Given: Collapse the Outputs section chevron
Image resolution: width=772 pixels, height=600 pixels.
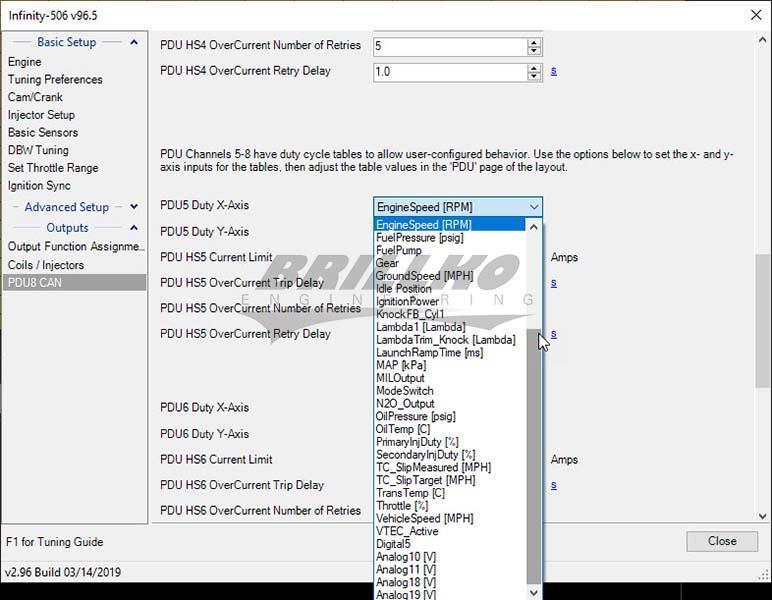Looking at the screenshot, I should (134, 228).
